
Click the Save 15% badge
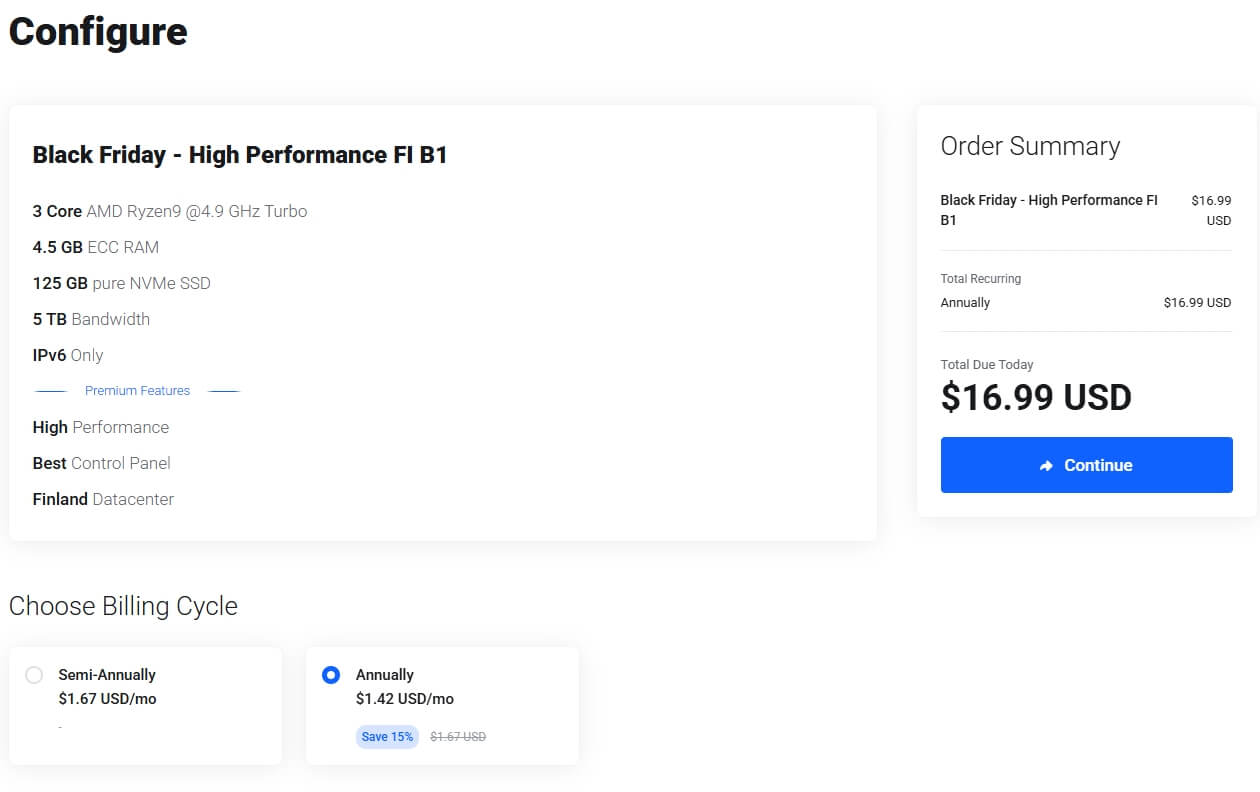point(387,737)
